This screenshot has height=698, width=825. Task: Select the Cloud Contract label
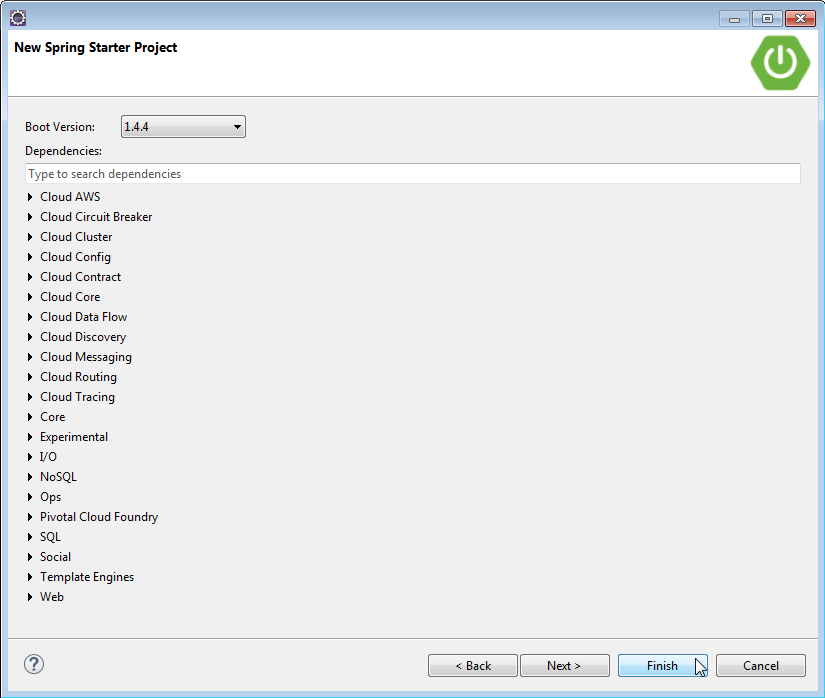coord(81,277)
